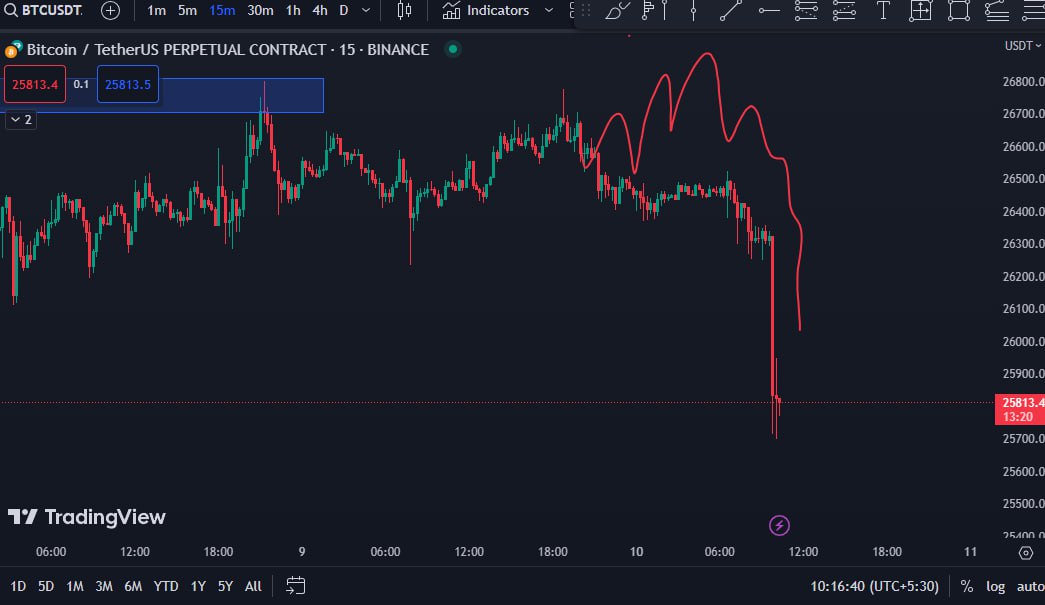Image resolution: width=1045 pixels, height=605 pixels.
Task: Toggle the auto scale option
Action: click(1030, 586)
